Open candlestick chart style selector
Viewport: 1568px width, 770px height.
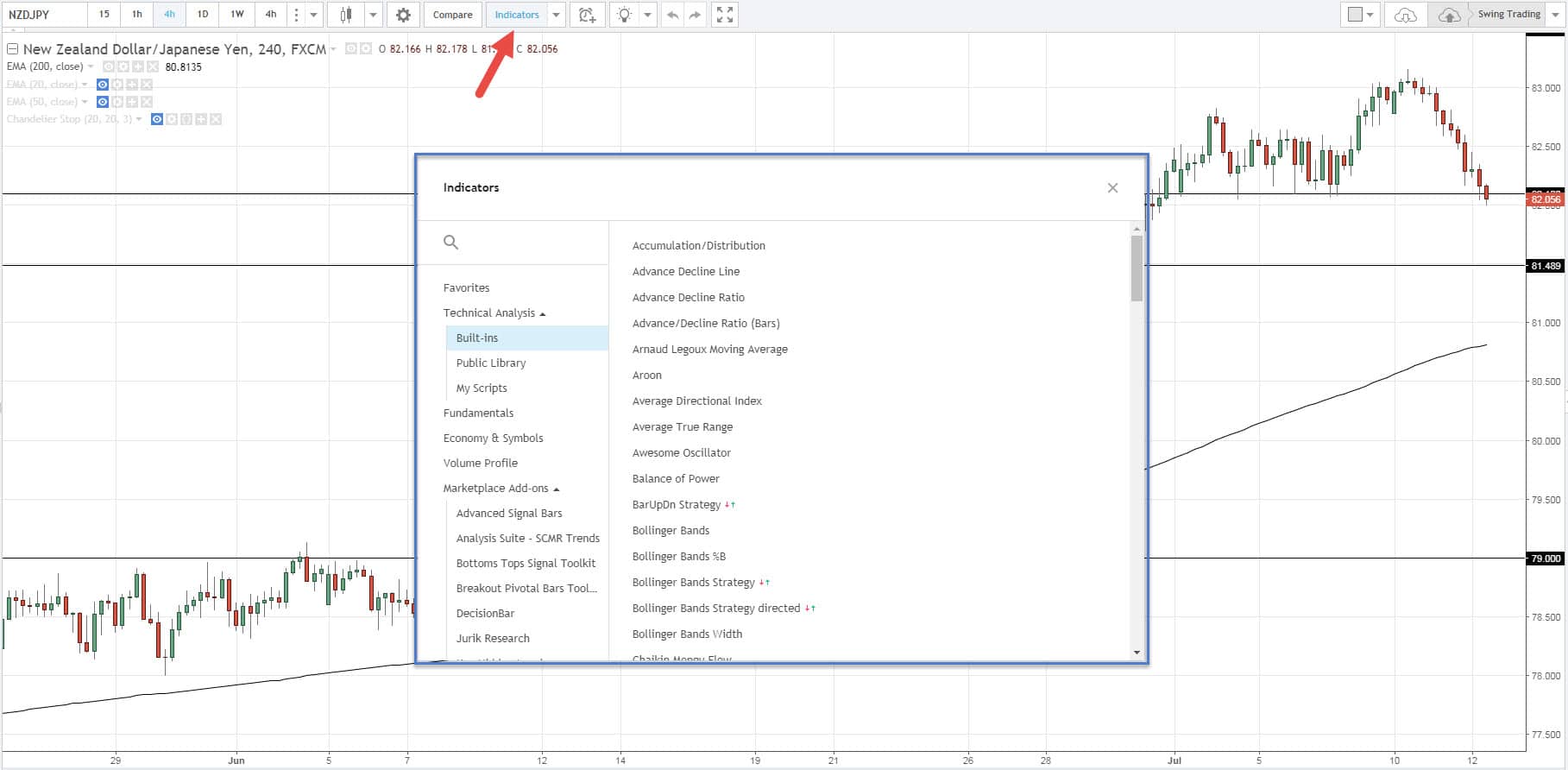click(x=346, y=15)
